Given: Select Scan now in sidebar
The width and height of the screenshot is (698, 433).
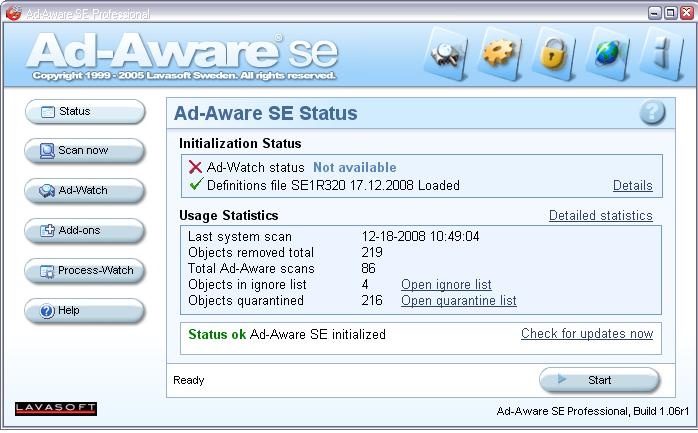Looking at the screenshot, I should click(x=85, y=151).
